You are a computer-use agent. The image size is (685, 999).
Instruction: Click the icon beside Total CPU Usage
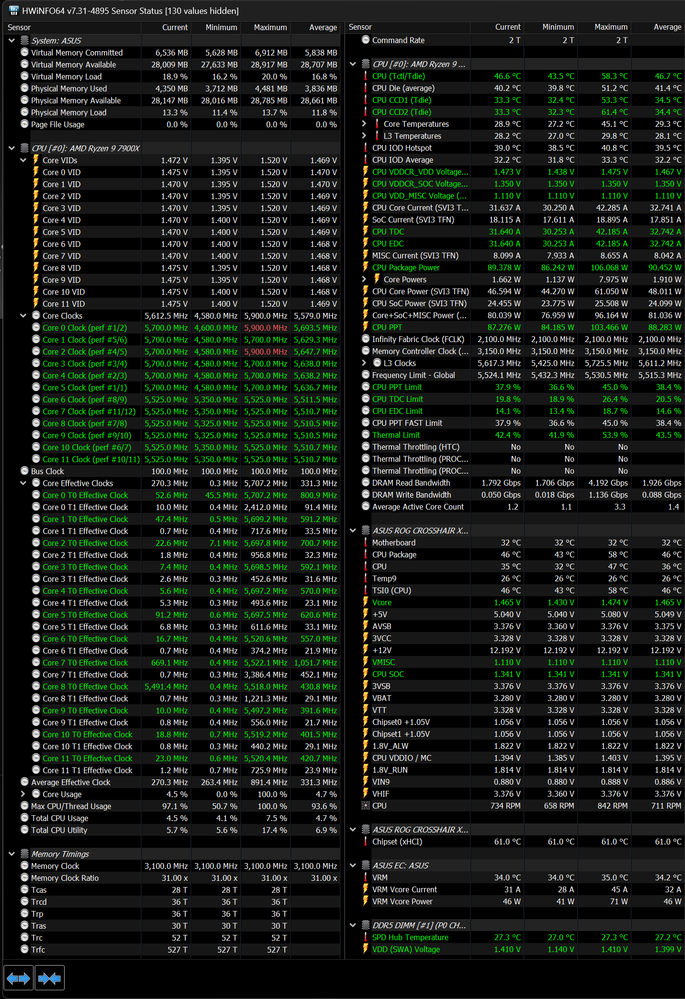pyautogui.click(x=24, y=818)
